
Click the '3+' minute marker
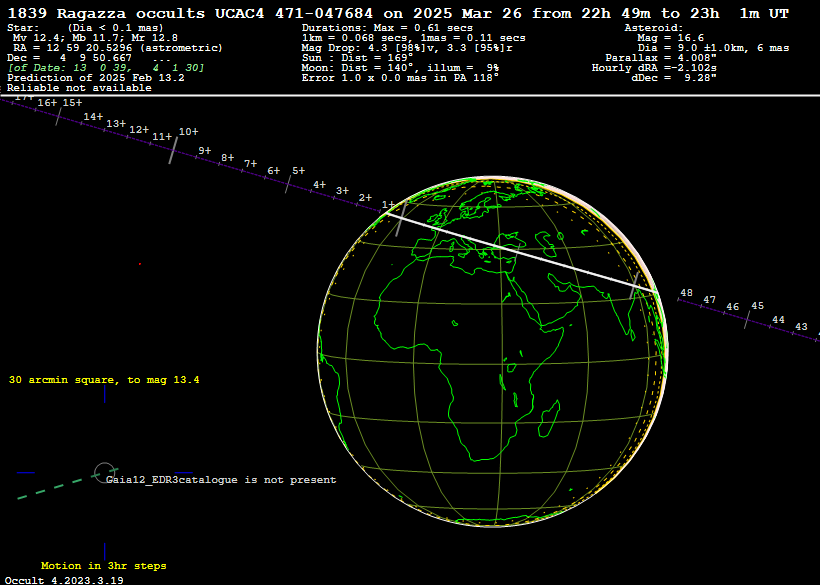343,191
